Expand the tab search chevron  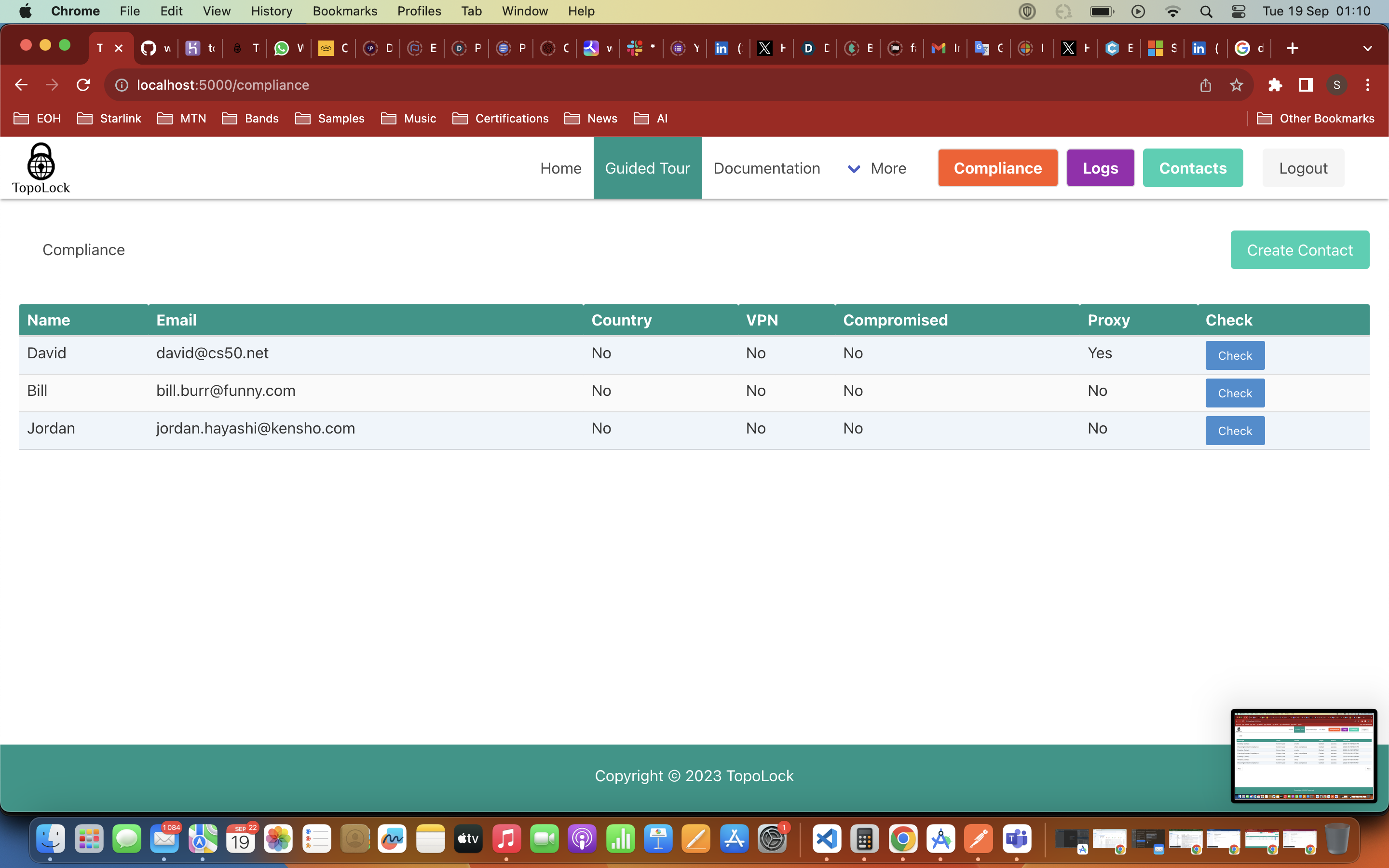pos(1367,48)
